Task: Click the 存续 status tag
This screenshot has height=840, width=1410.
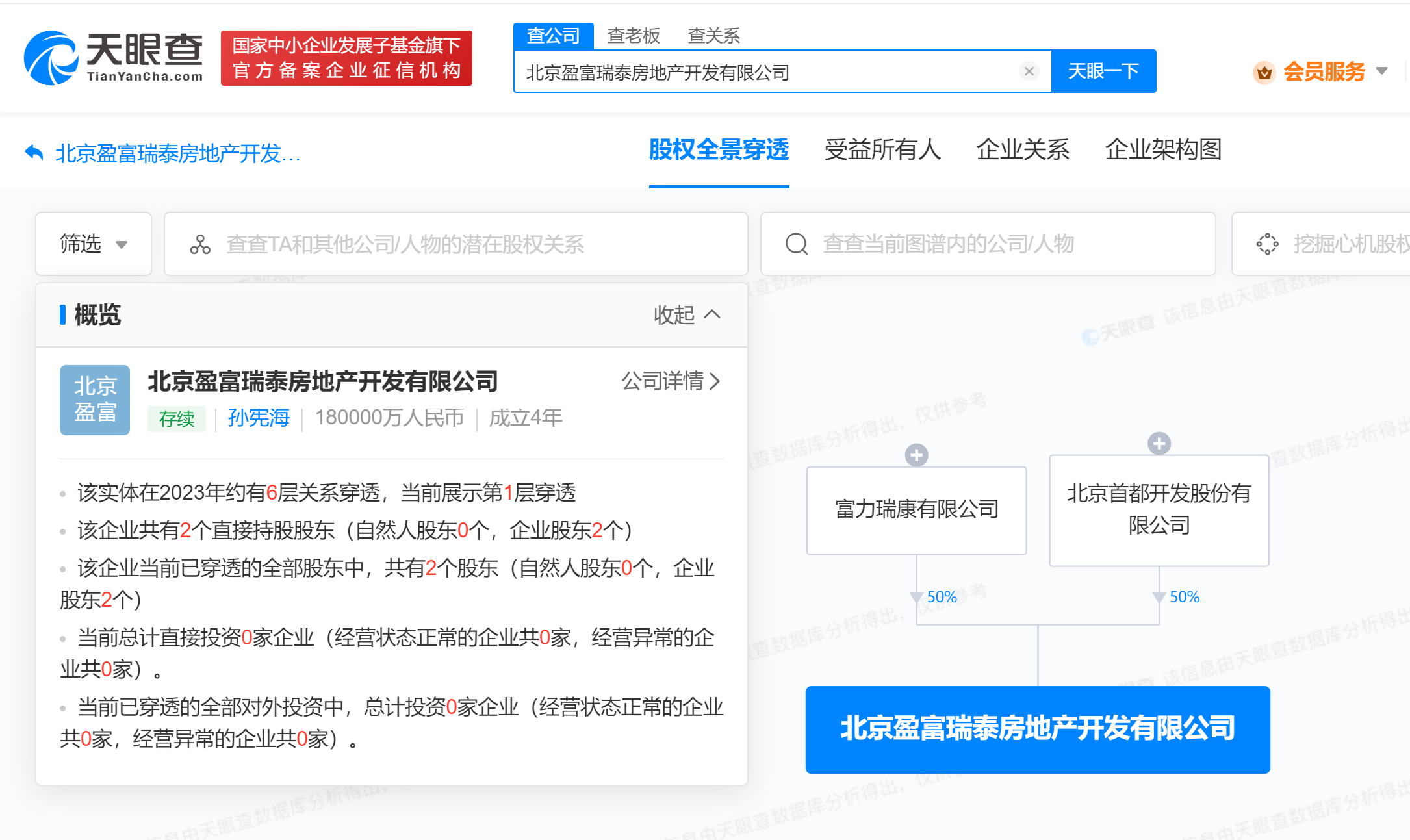Action: click(x=177, y=418)
